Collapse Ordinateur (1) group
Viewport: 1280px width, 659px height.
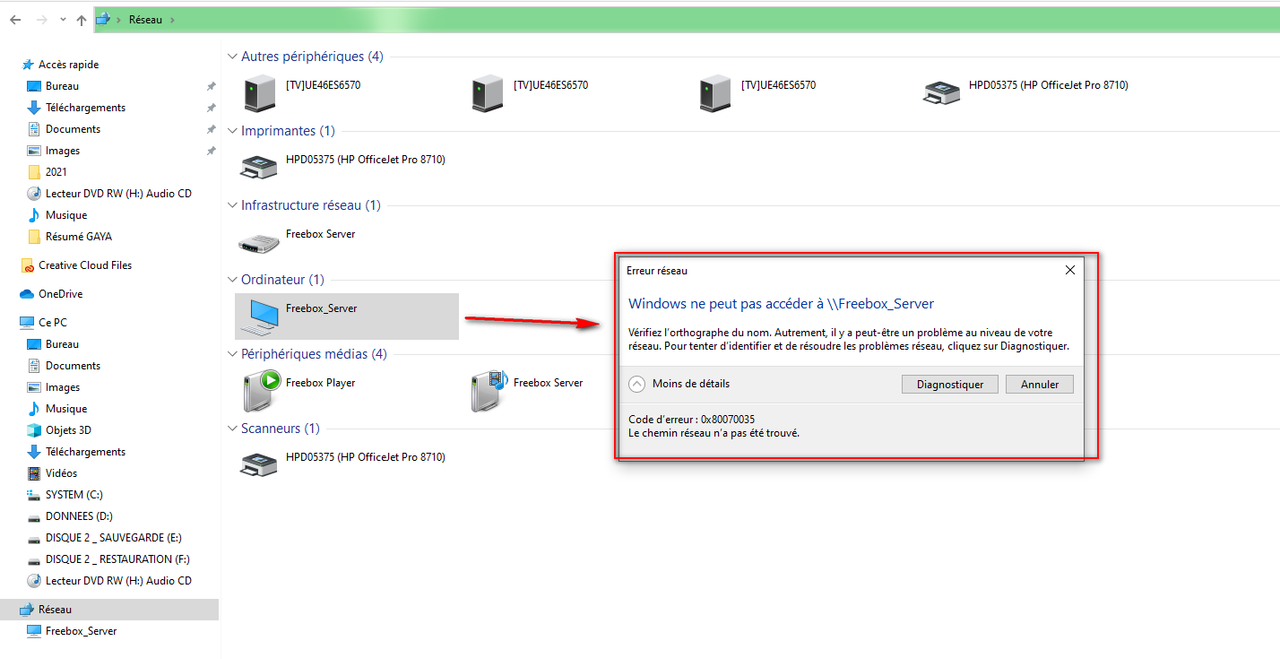coord(233,280)
